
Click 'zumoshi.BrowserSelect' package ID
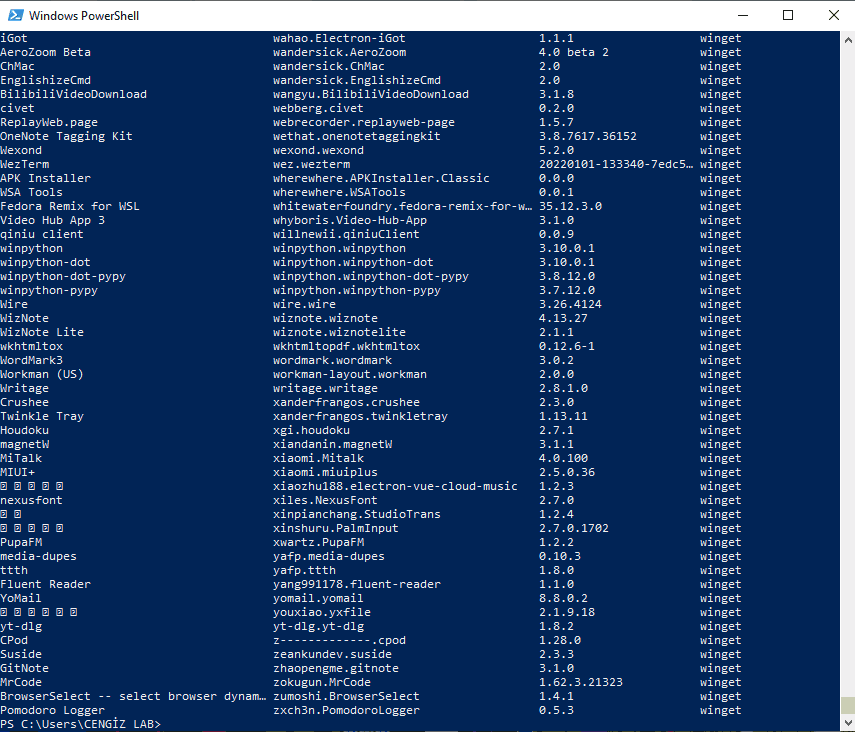click(346, 696)
